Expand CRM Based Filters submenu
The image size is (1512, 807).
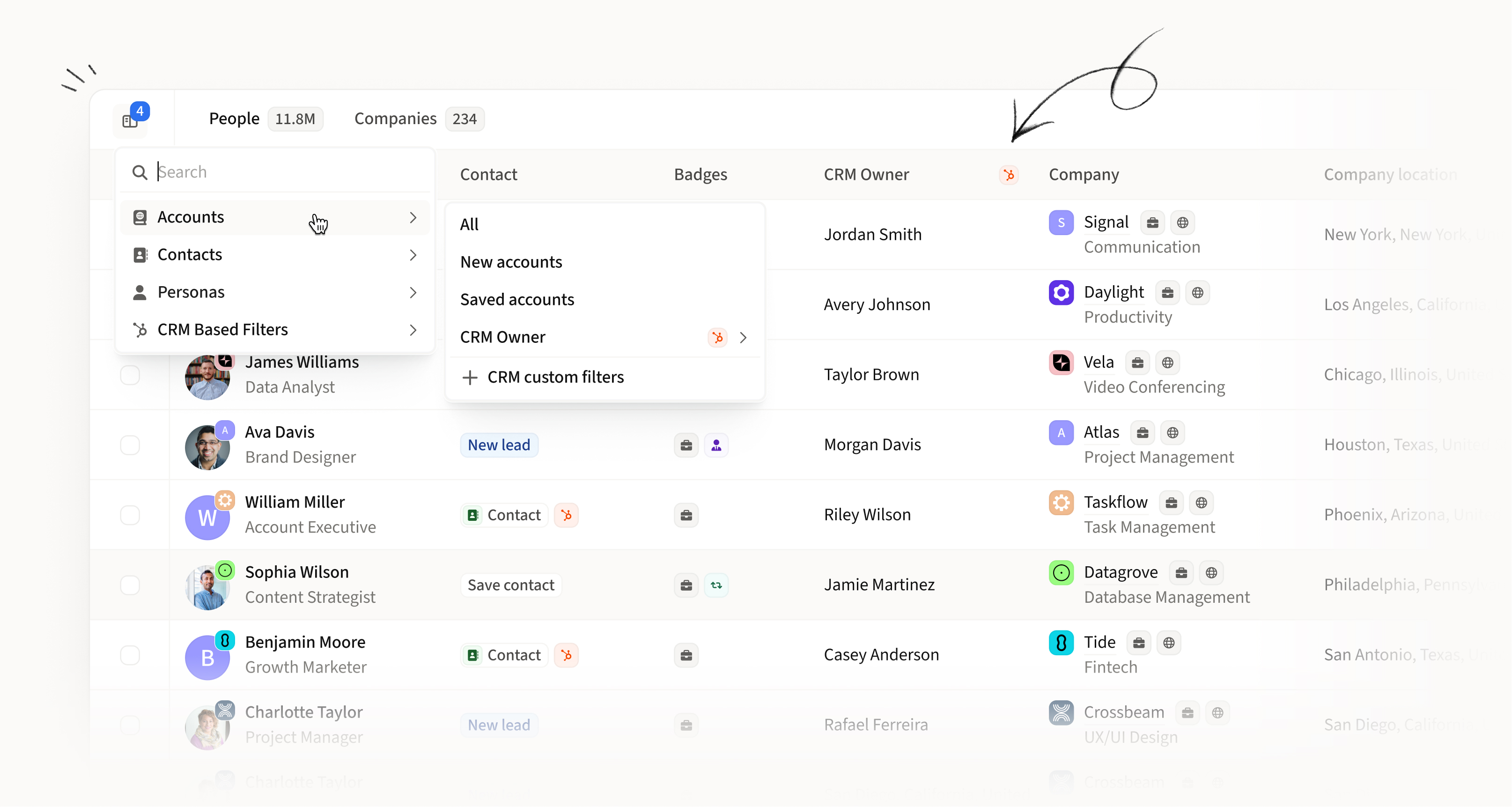[x=275, y=330]
